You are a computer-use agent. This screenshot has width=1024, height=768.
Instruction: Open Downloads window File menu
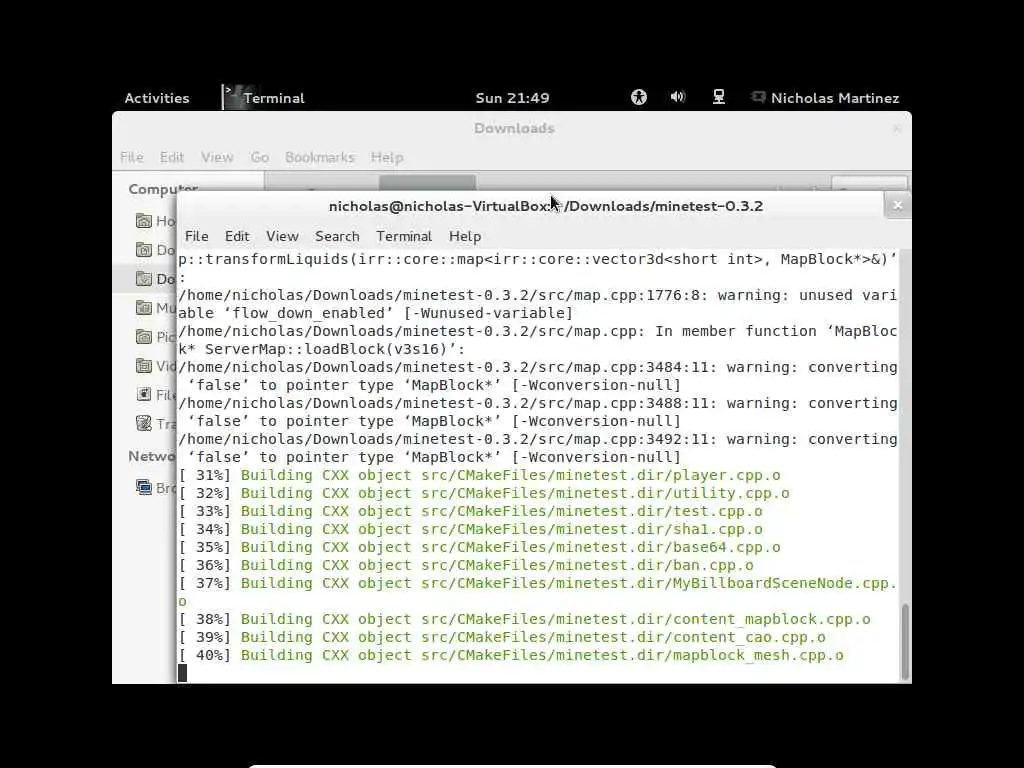click(131, 157)
